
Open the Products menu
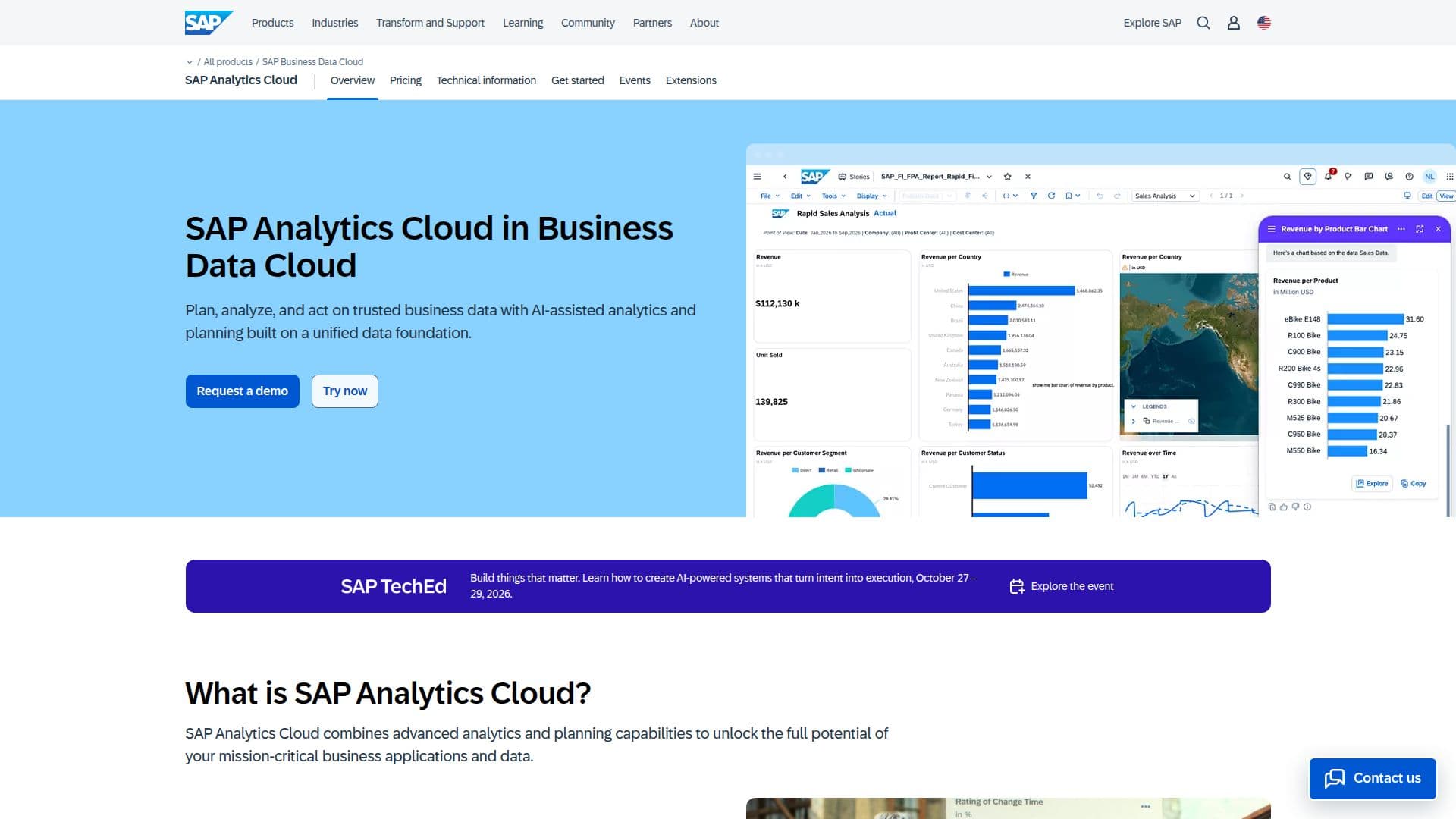click(272, 23)
